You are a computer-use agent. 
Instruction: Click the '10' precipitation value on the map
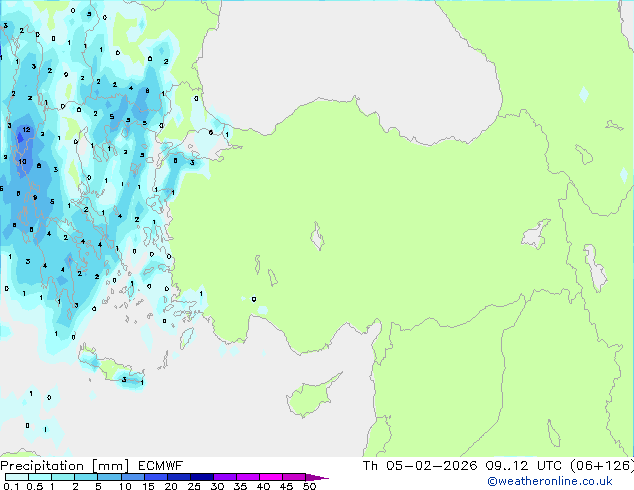22,161
